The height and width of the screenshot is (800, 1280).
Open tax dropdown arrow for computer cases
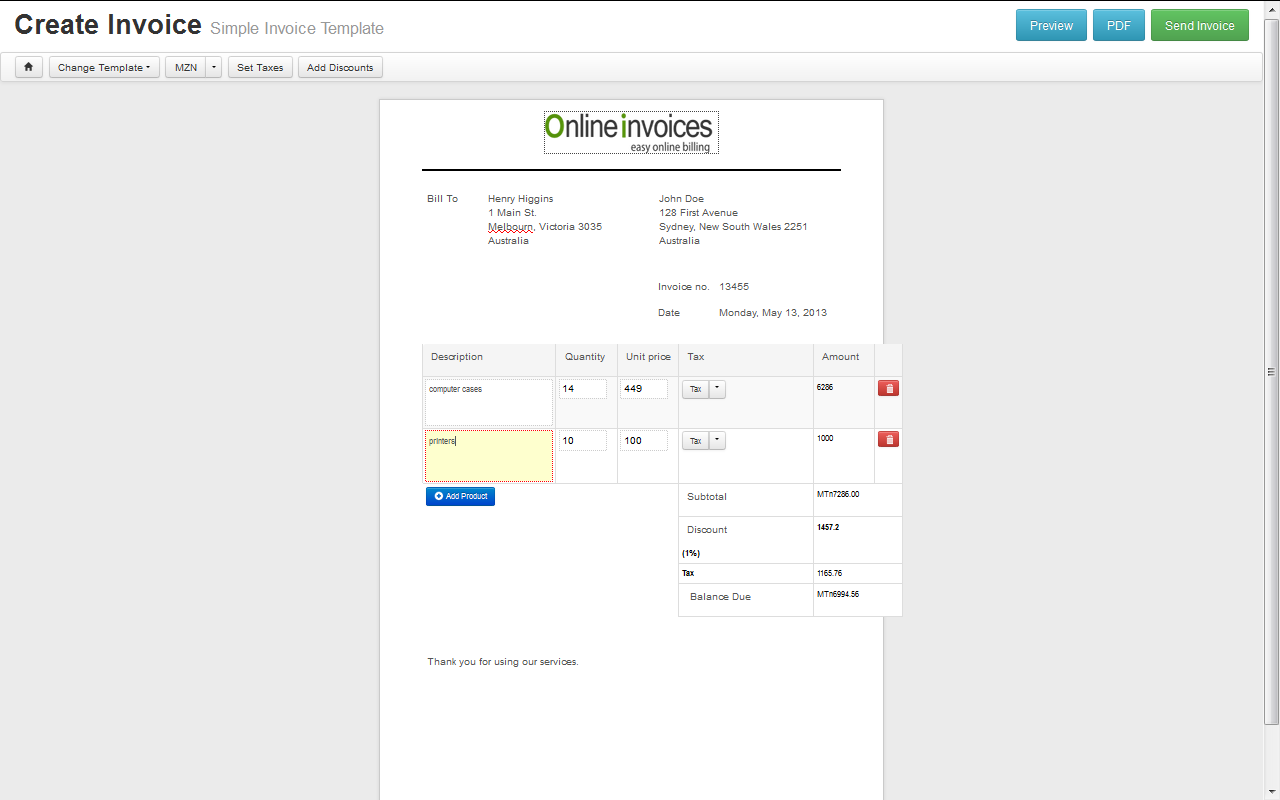click(x=718, y=389)
